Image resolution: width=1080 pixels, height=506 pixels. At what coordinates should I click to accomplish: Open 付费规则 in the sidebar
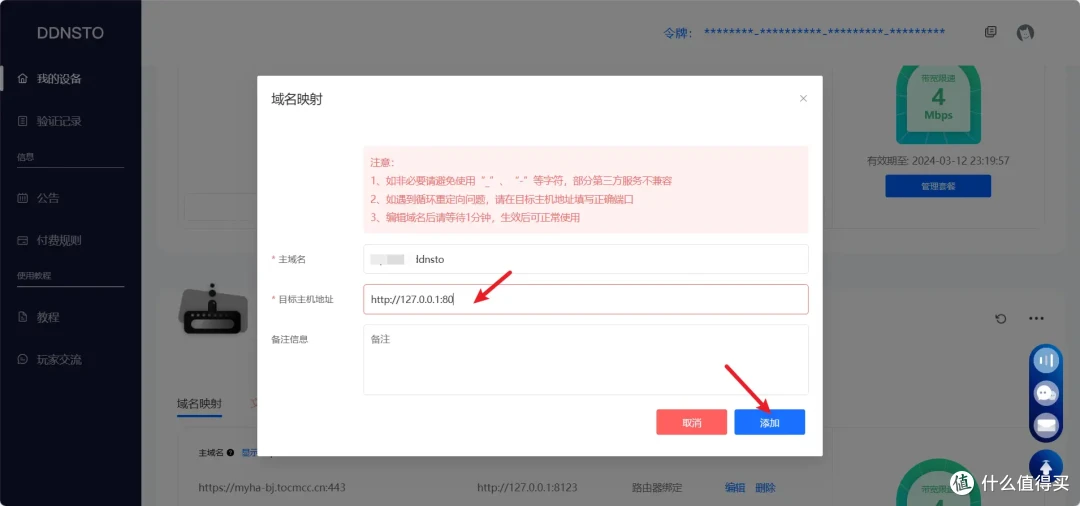59,241
